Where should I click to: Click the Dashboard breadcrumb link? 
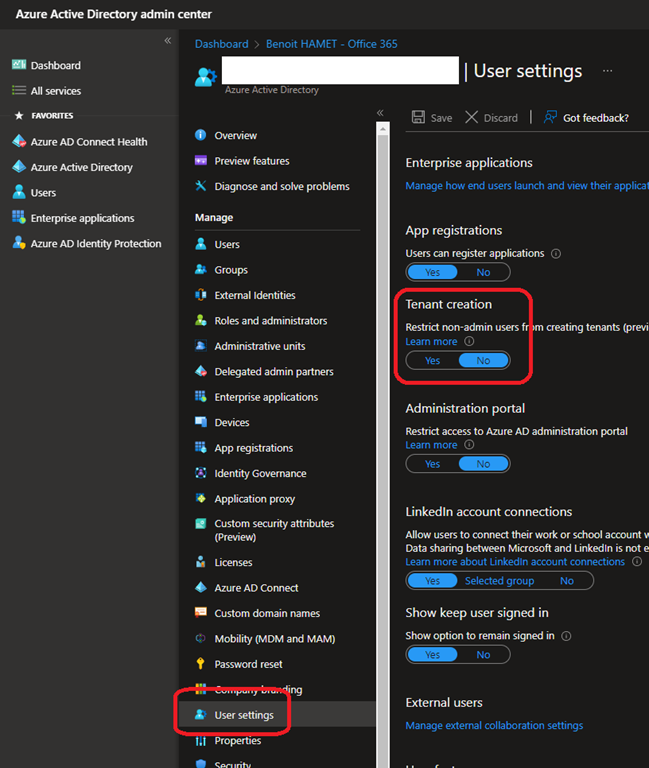(221, 44)
